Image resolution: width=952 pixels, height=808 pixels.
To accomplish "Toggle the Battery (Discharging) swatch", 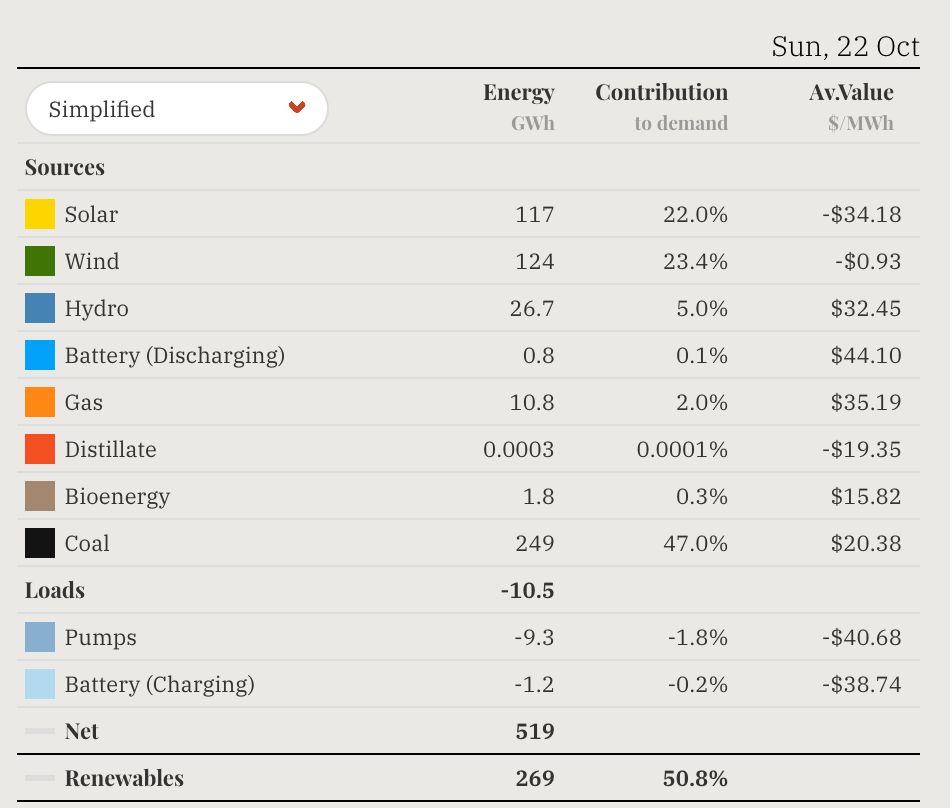I will tap(40, 355).
